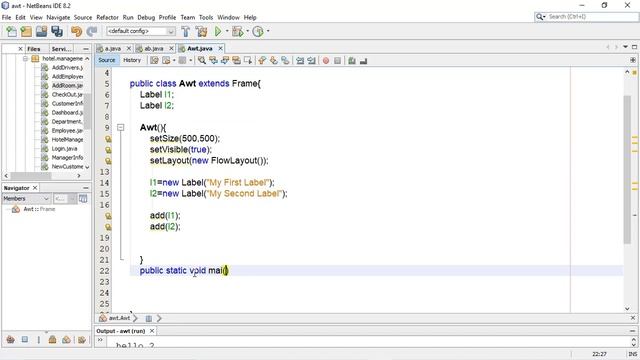Click the editor vertical scrollbar
This screenshot has width=640, height=360.
tap(627, 169)
